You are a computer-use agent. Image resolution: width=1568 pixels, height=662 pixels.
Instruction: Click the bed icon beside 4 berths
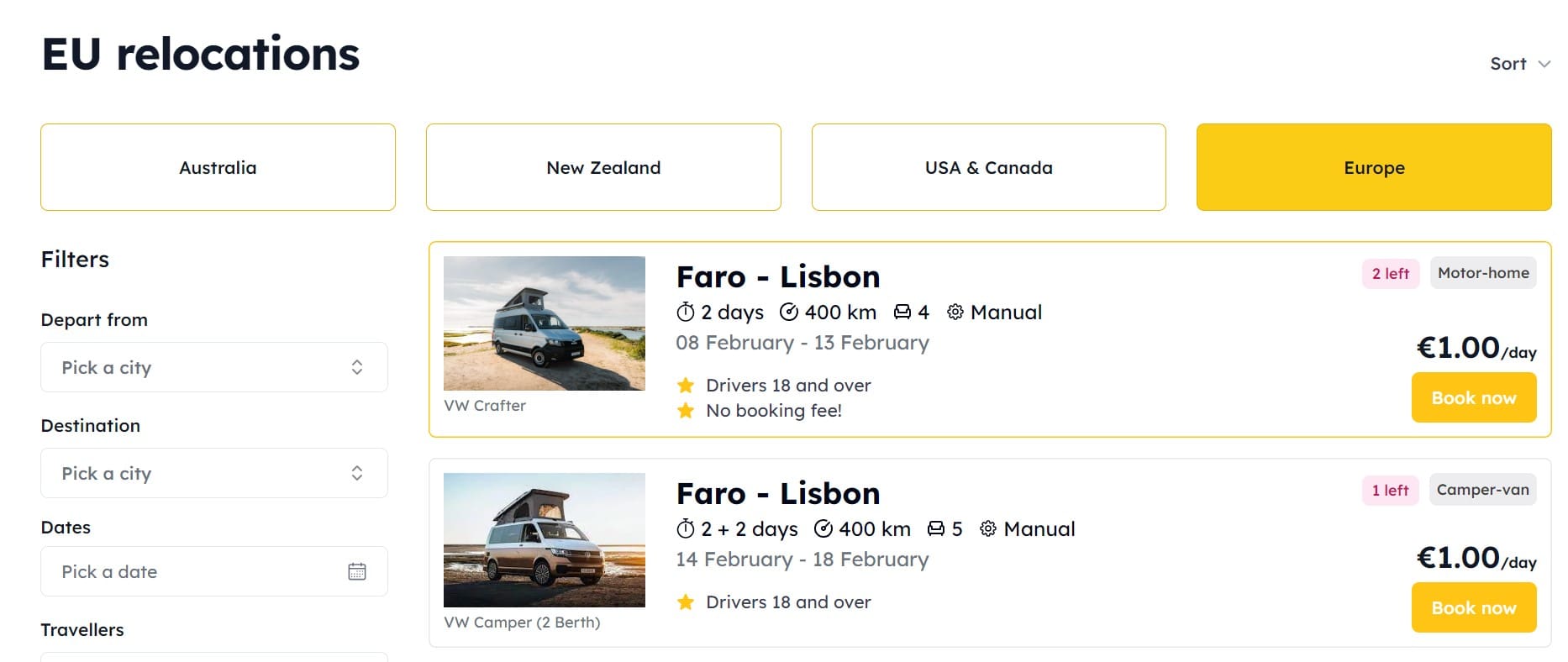click(x=902, y=313)
